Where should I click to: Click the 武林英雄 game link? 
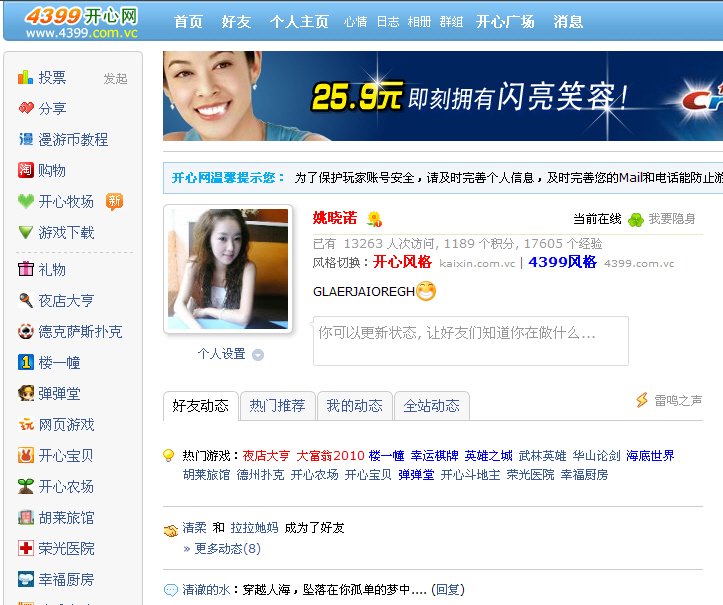(542, 456)
